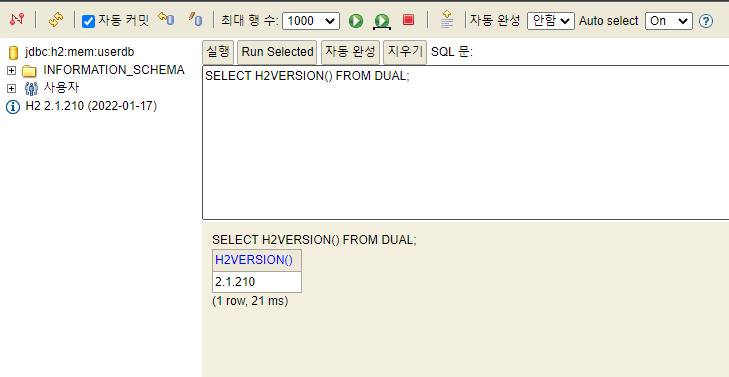Open the 자동 완성 안함 dropdown
This screenshot has height=377, width=729.
coord(550,21)
